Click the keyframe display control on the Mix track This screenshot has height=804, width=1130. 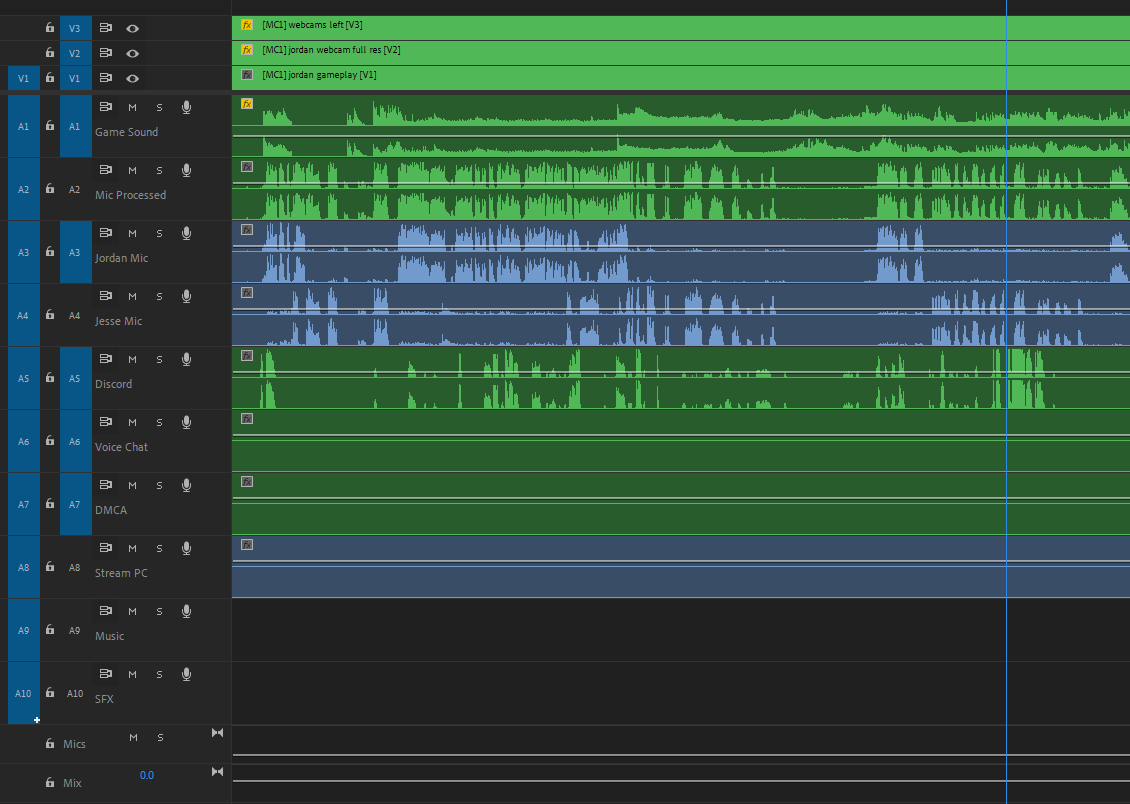(x=217, y=771)
